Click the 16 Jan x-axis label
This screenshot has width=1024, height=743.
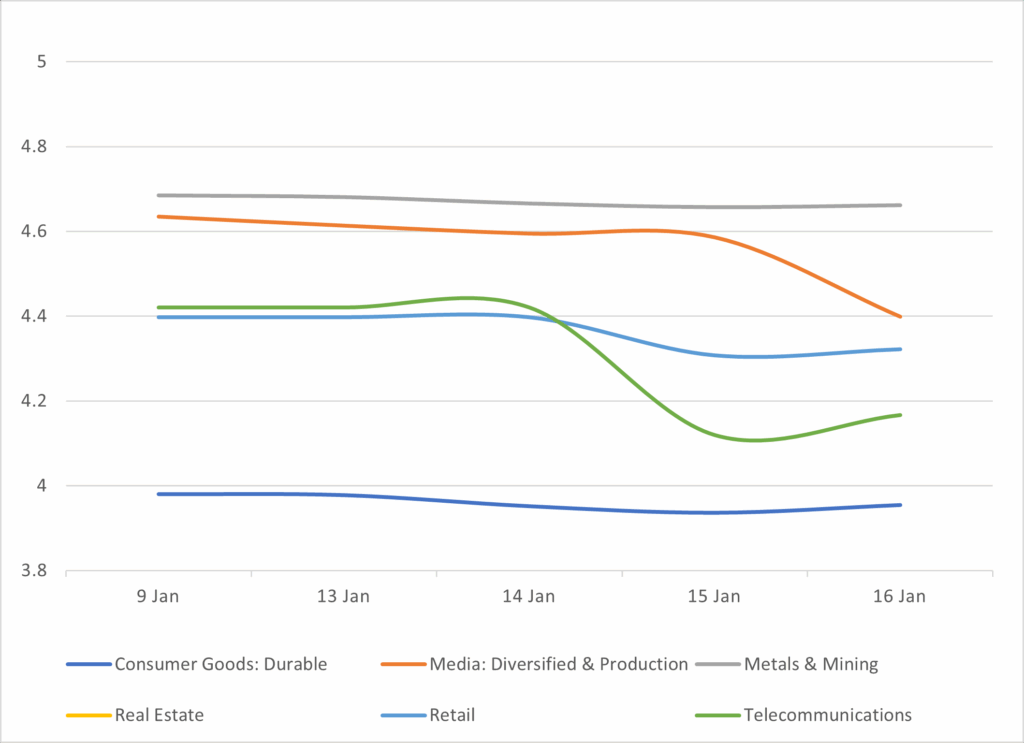coord(899,597)
